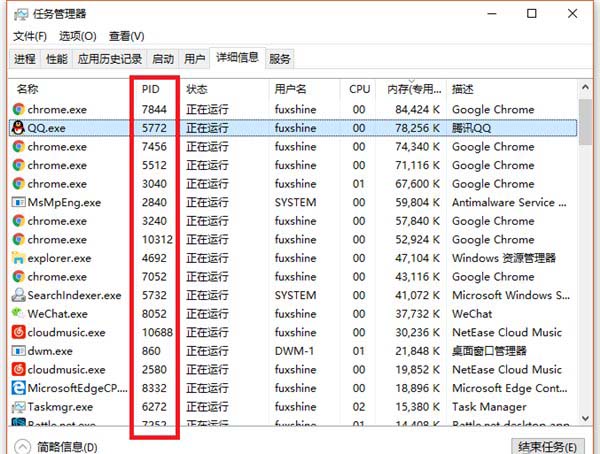Click the Chrome icon for PID 3040

18,184
